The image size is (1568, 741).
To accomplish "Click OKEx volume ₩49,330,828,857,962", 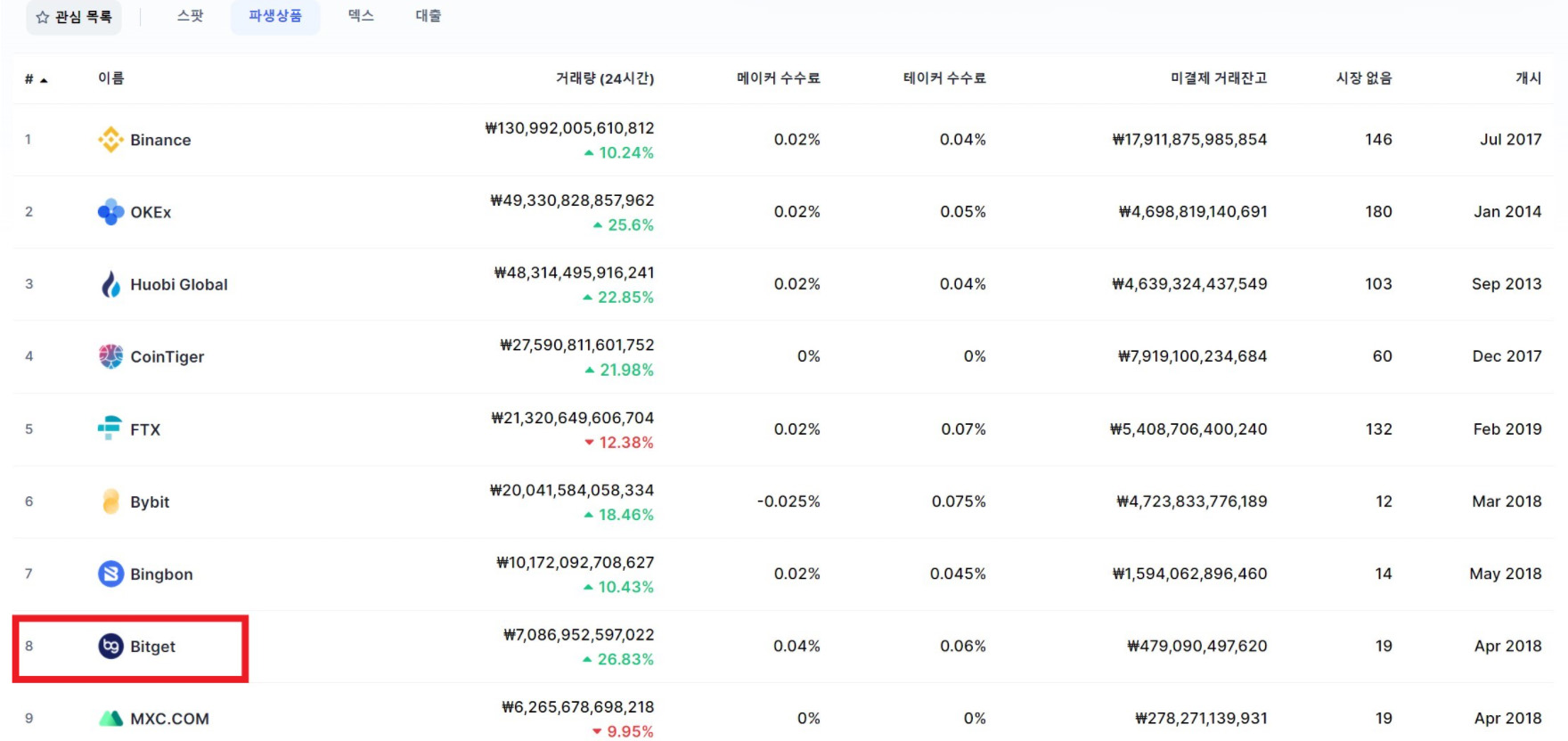I will coord(572,200).
